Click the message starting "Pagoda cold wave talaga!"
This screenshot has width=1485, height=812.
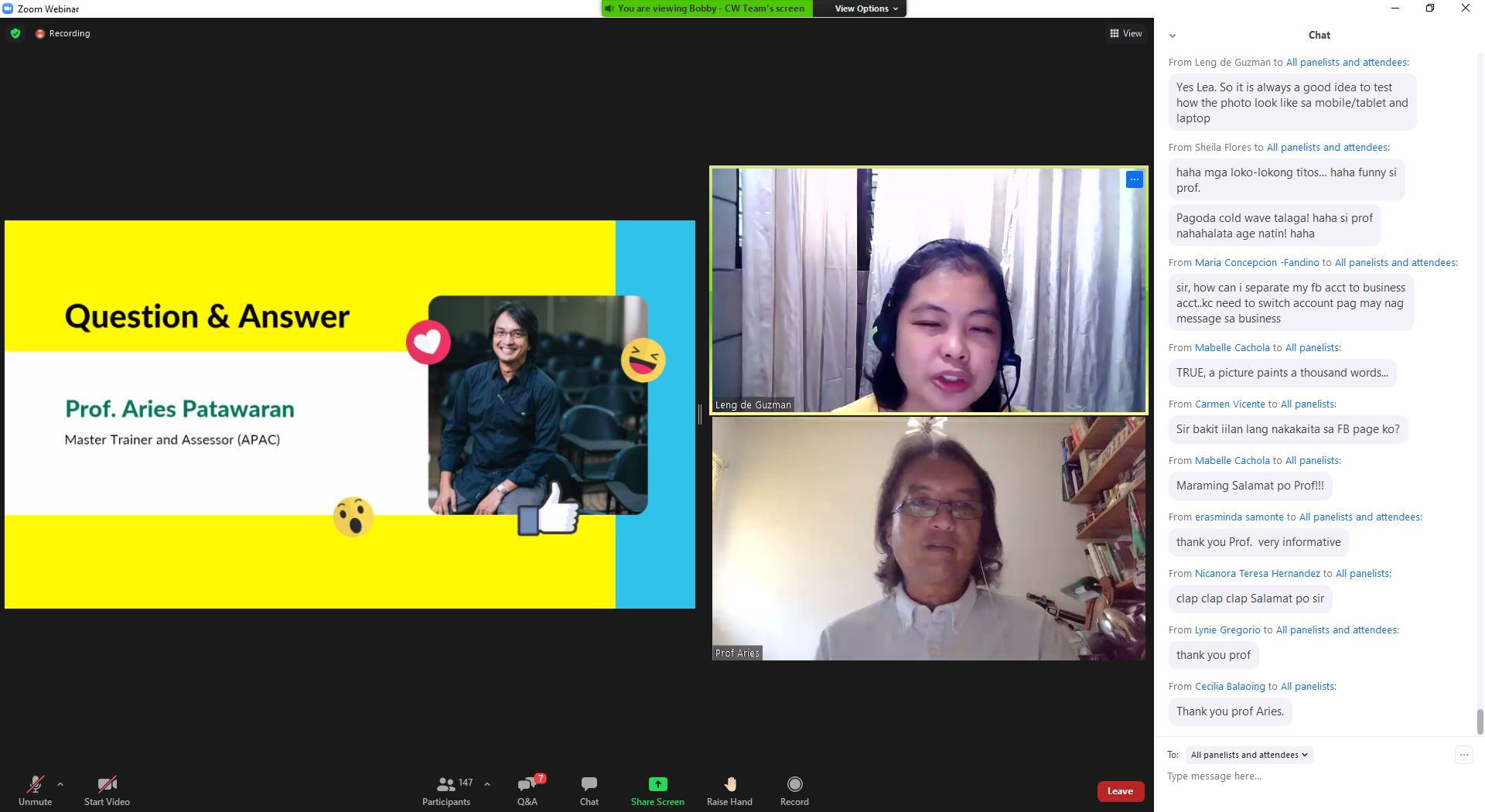tap(1275, 226)
